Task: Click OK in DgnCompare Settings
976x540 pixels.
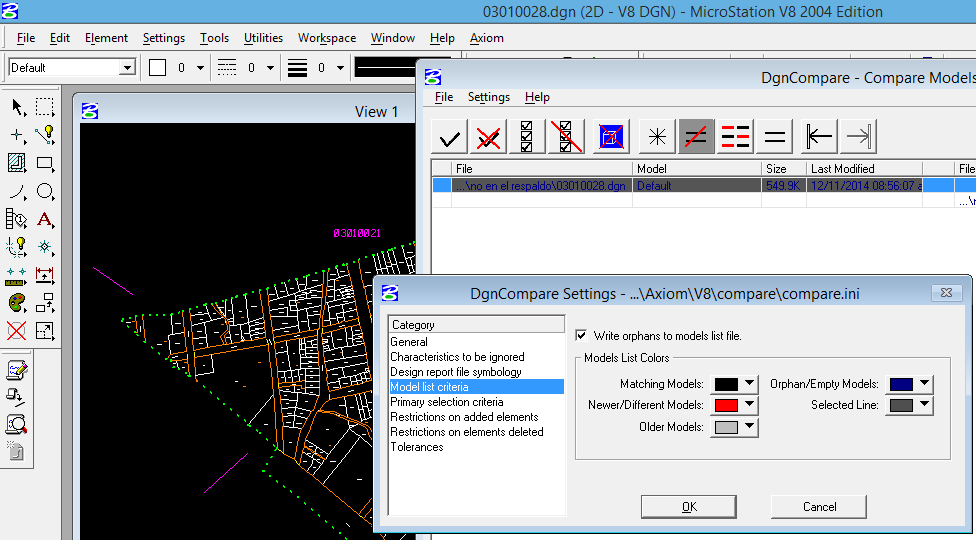Action: (x=689, y=506)
